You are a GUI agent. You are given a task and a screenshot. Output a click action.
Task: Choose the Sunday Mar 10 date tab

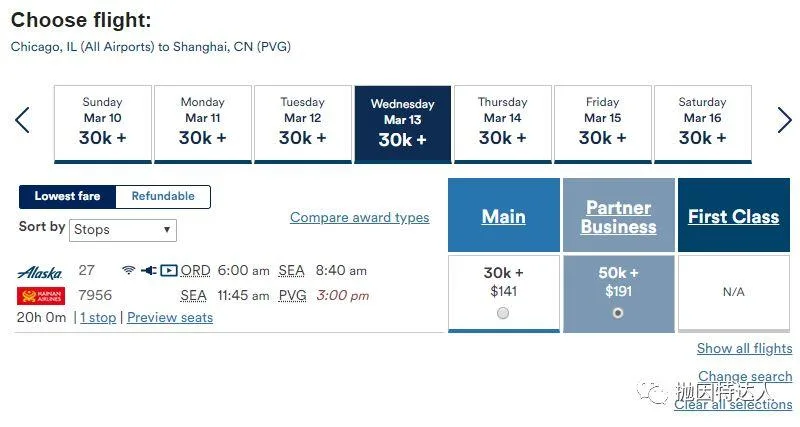pyautogui.click(x=102, y=124)
